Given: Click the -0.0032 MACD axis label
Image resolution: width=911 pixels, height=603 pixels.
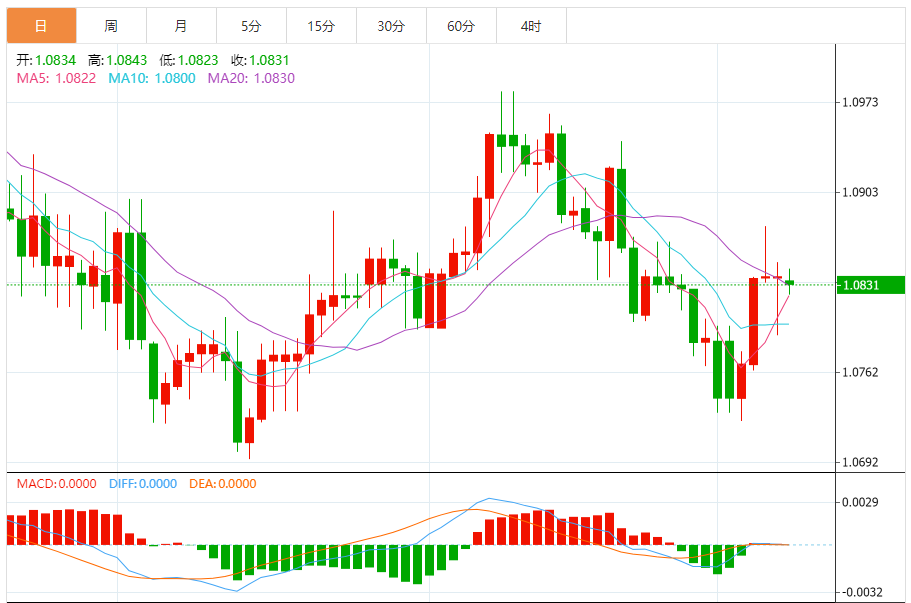Looking at the screenshot, I should (x=862, y=593).
